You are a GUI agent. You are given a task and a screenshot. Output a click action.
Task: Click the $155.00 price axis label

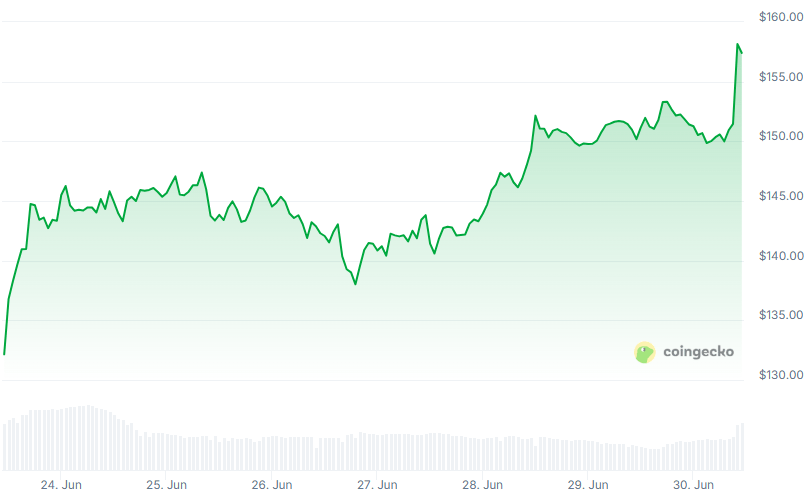781,77
